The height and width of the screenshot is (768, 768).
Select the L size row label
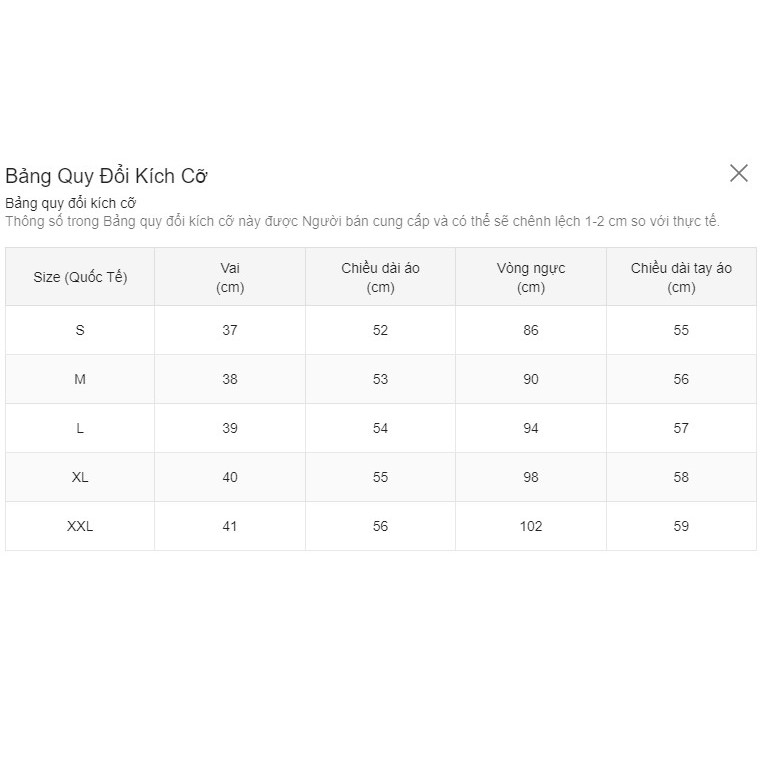click(80, 428)
